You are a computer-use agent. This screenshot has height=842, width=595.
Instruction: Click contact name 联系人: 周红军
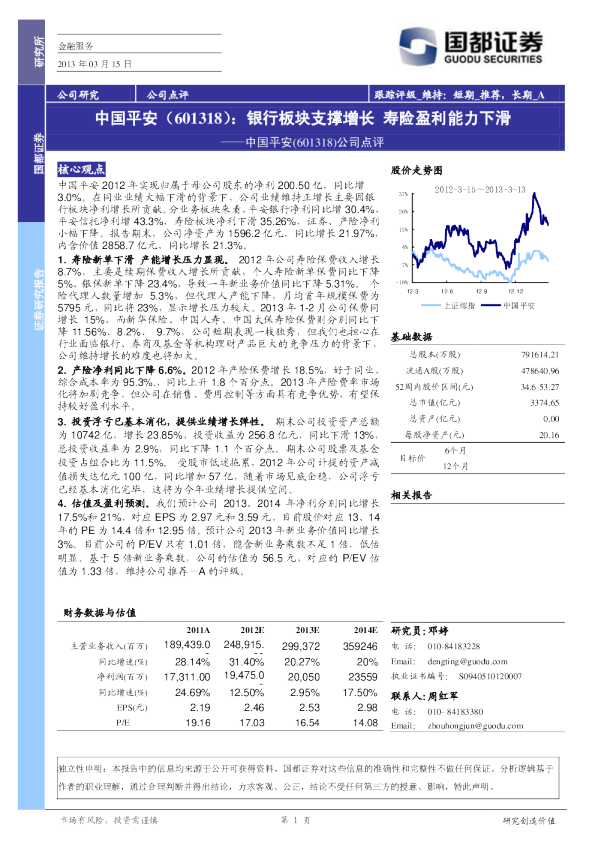coord(425,696)
